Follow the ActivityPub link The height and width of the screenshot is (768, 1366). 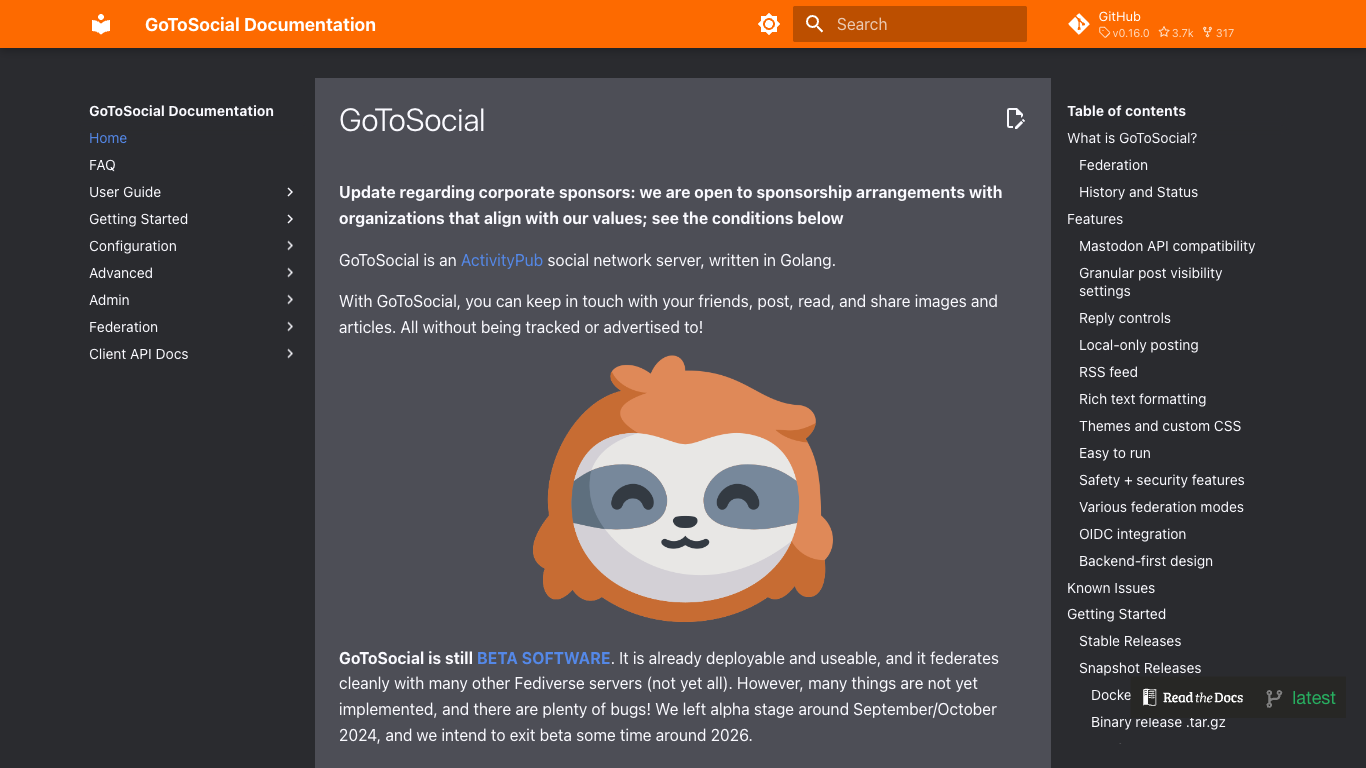pyautogui.click(x=501, y=260)
